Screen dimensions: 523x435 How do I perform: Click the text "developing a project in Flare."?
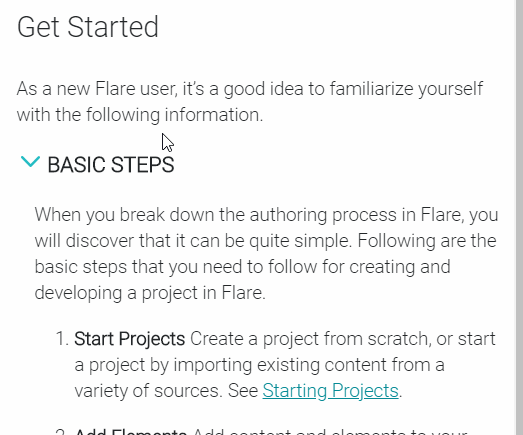pos(150,293)
